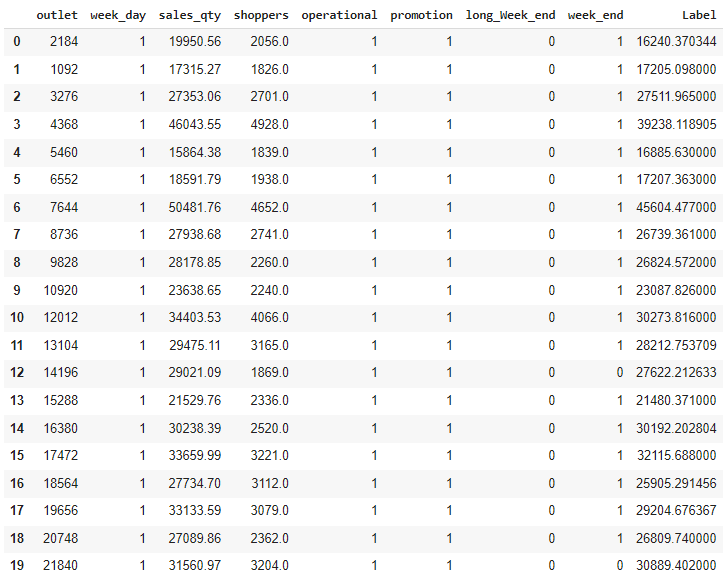Click shoppers cell 3079.0
Viewport: 728px width, 582px height.
[270, 511]
